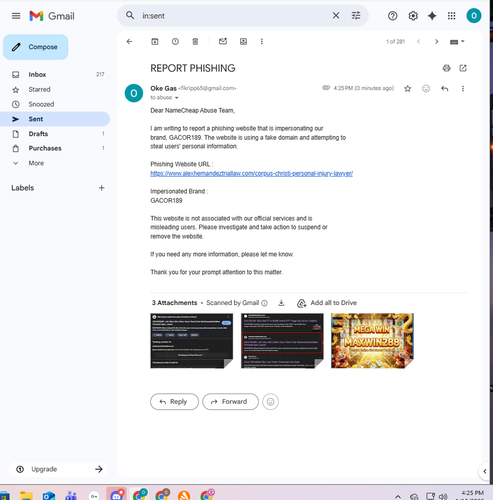The image size is (493, 500).
Task: Open the Inbox folder
Action: click(55, 74)
